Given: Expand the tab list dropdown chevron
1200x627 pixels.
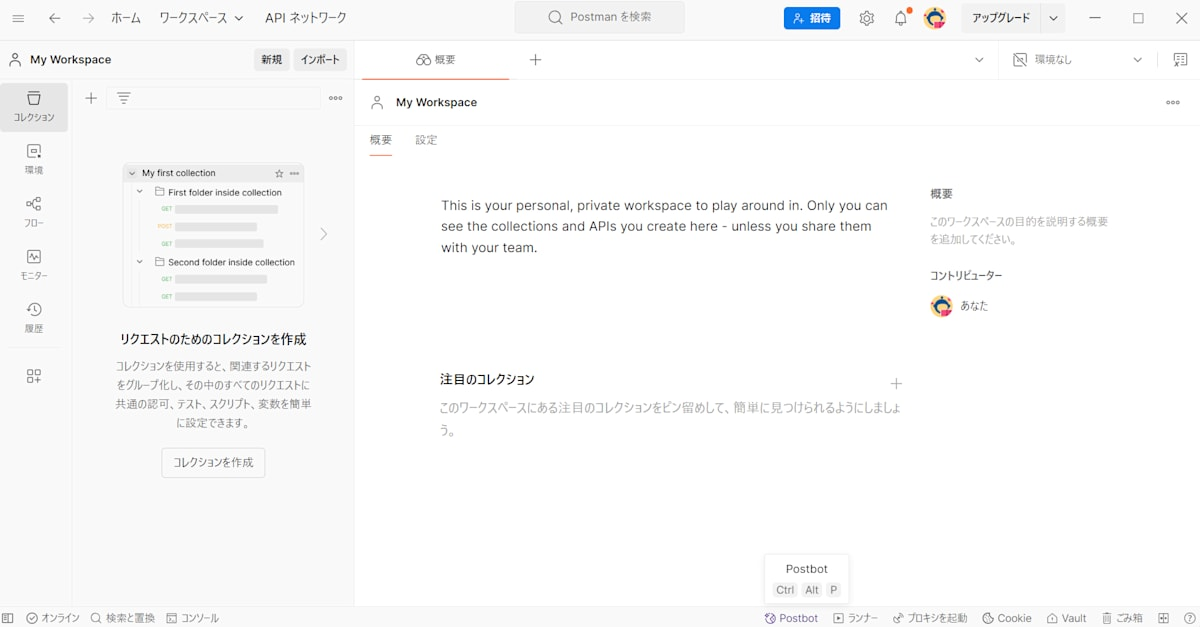Looking at the screenshot, I should coord(979,60).
